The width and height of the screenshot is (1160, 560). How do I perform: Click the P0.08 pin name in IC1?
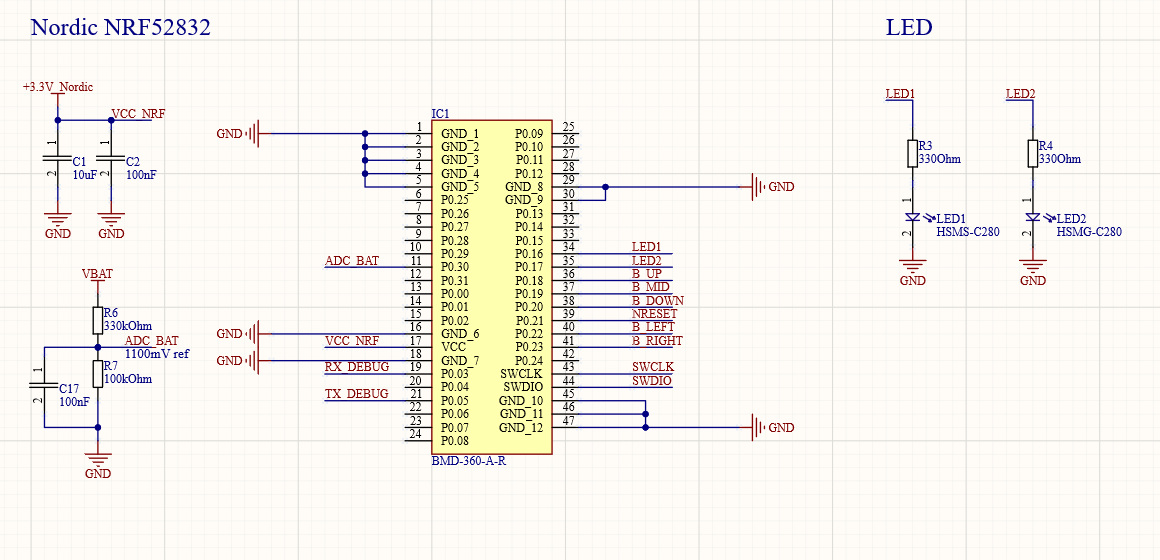455,441
